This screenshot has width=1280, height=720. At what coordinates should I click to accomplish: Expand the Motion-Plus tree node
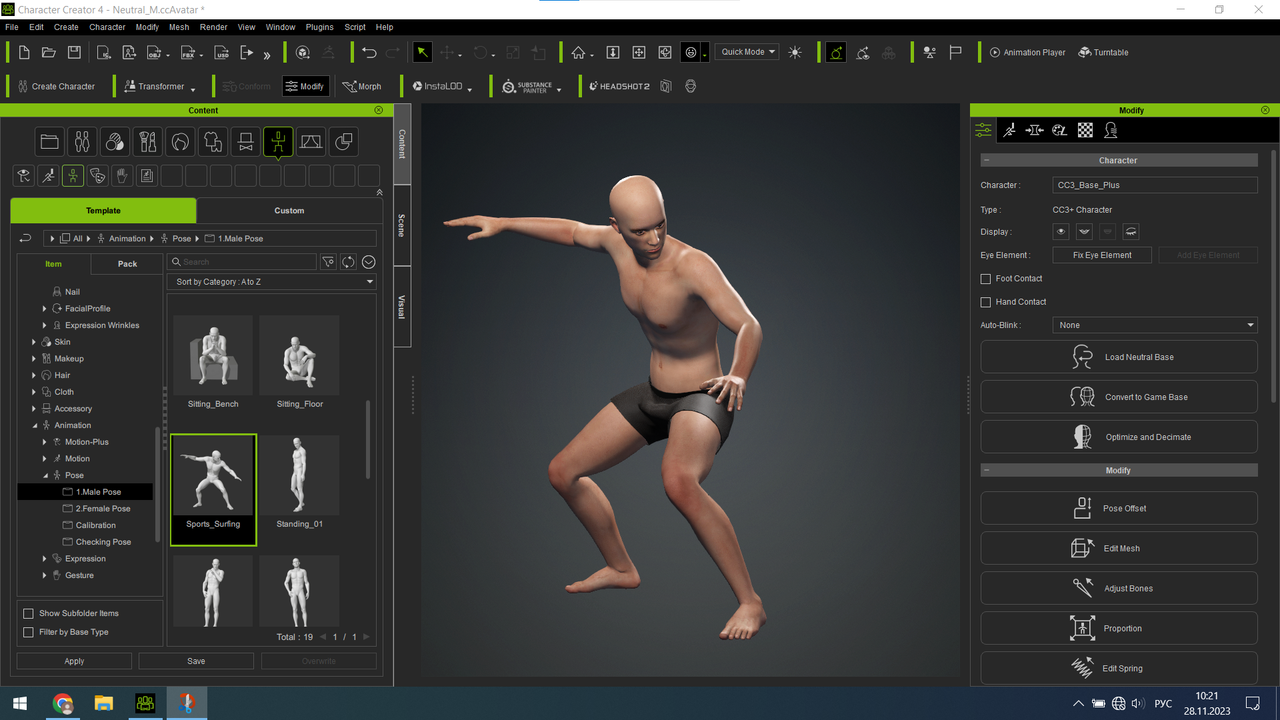point(45,442)
